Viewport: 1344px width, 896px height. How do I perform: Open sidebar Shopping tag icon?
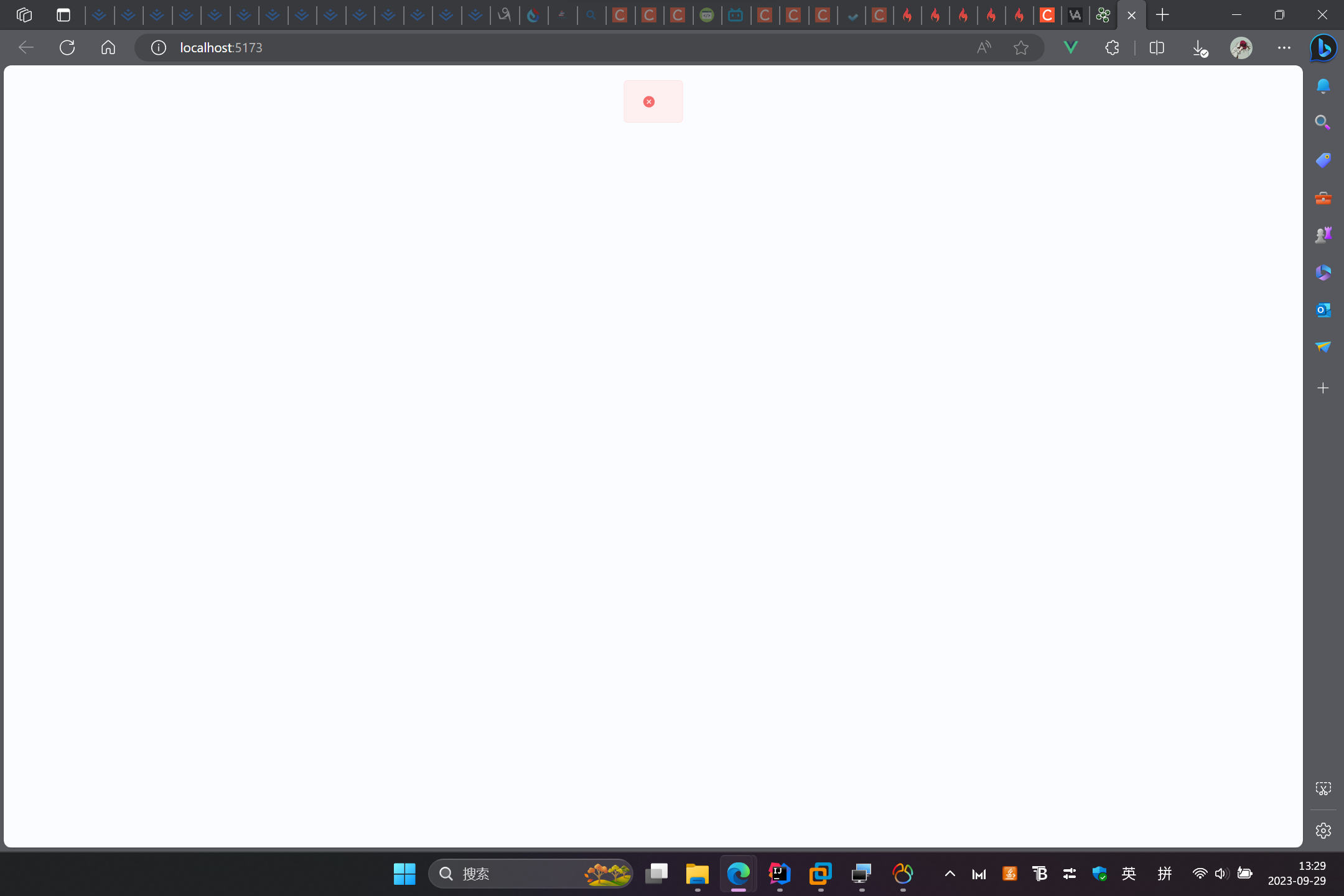click(1323, 160)
